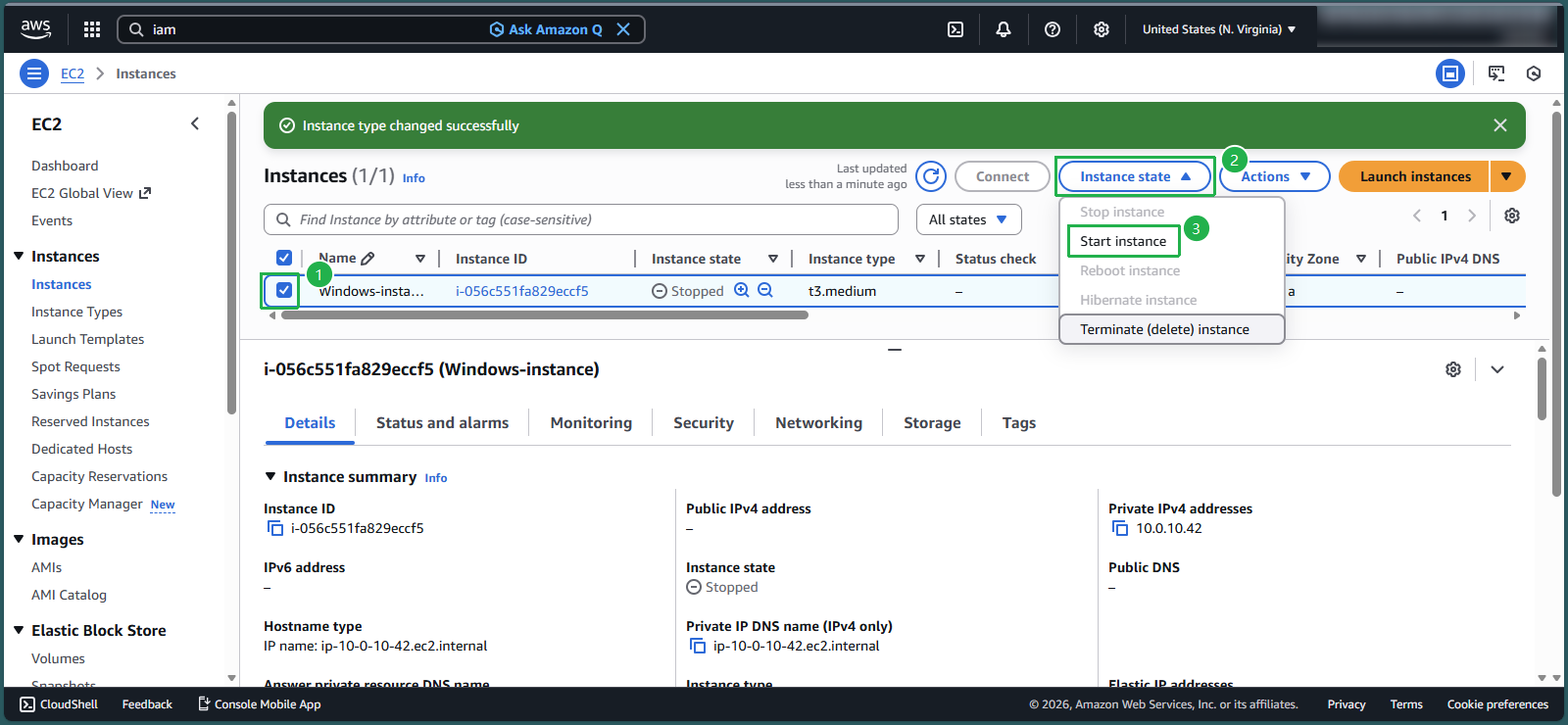This screenshot has height=725, width=1568.
Task: Open the Storage tab
Action: pos(932,423)
